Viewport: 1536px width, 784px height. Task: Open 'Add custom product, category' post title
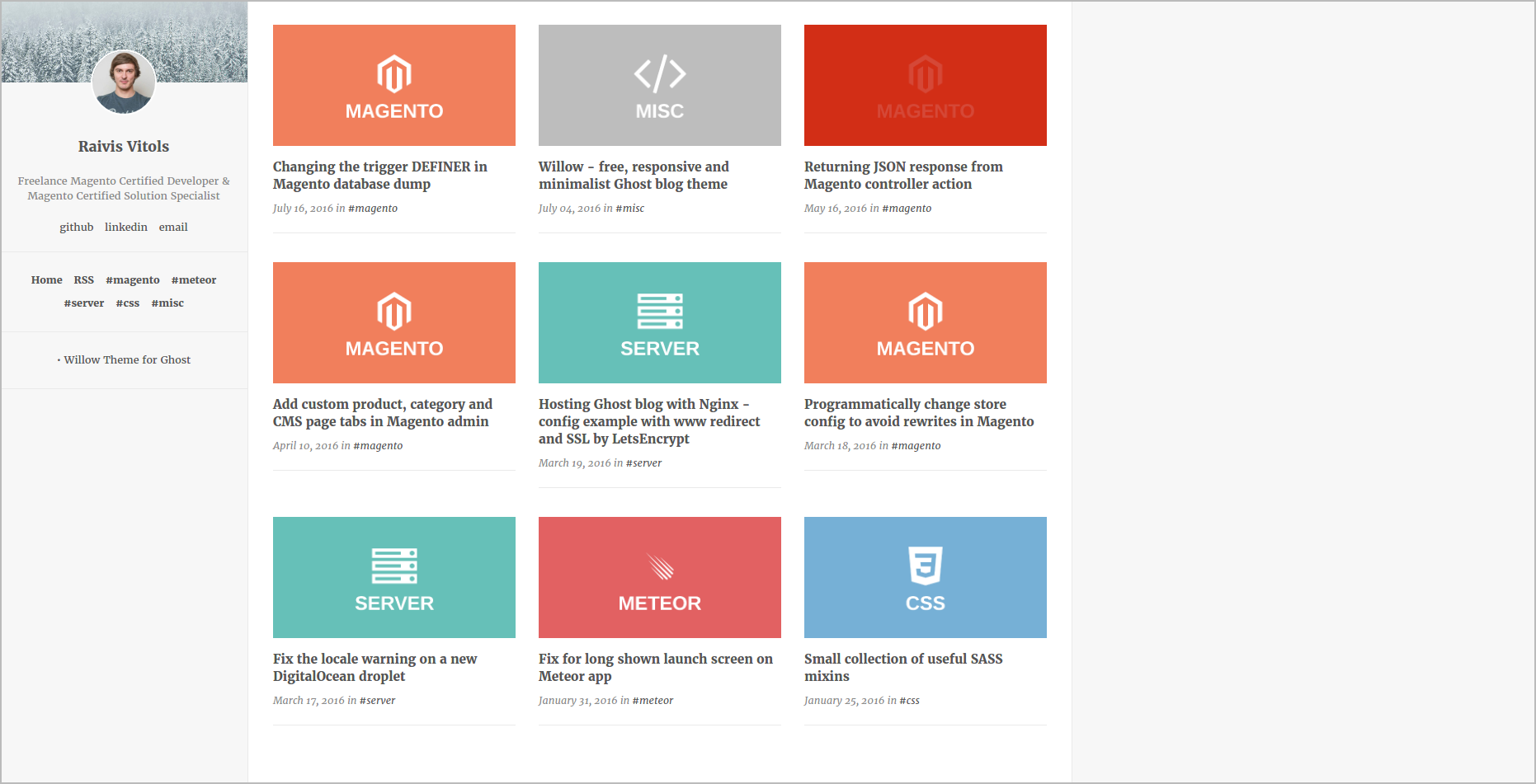coord(383,413)
